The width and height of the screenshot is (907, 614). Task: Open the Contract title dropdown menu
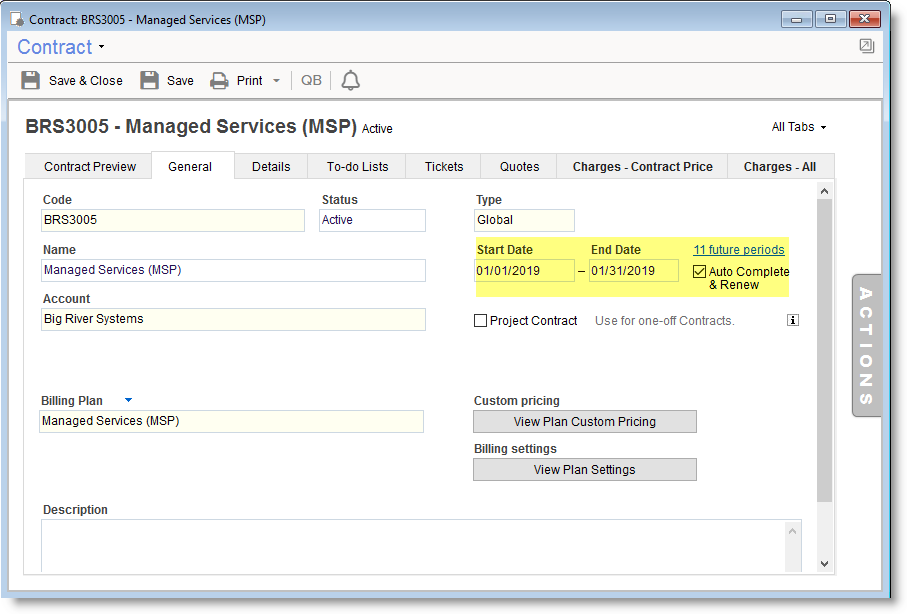click(x=101, y=48)
